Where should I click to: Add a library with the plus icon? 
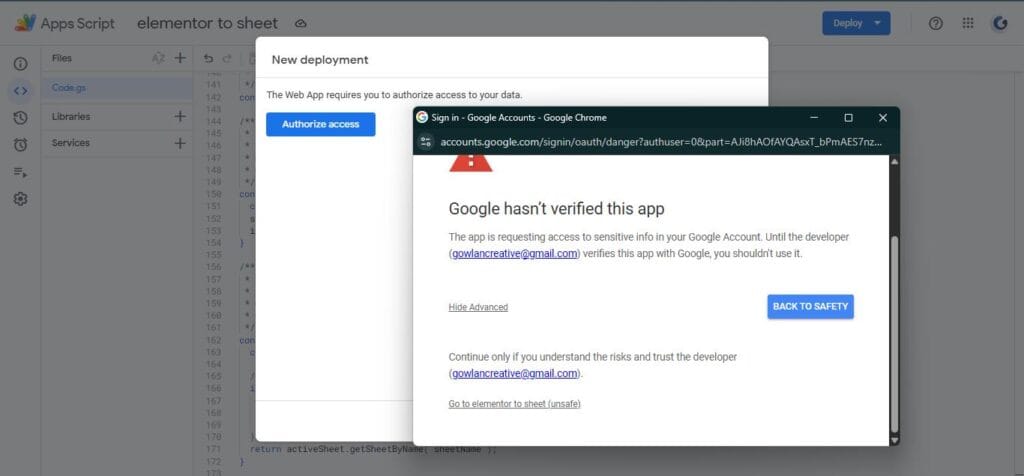[180, 116]
